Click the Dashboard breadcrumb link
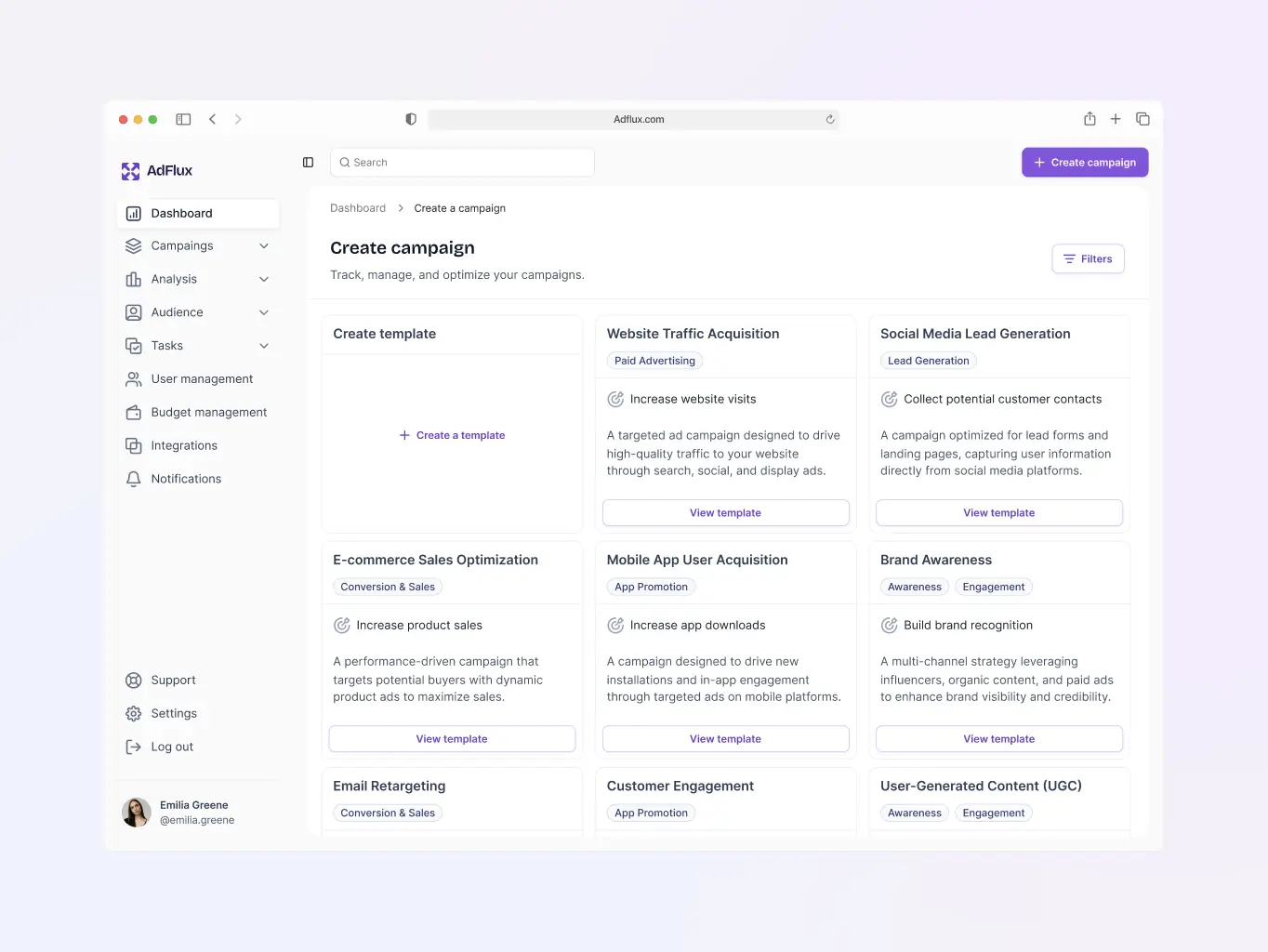Image resolution: width=1268 pixels, height=952 pixels. click(x=358, y=208)
